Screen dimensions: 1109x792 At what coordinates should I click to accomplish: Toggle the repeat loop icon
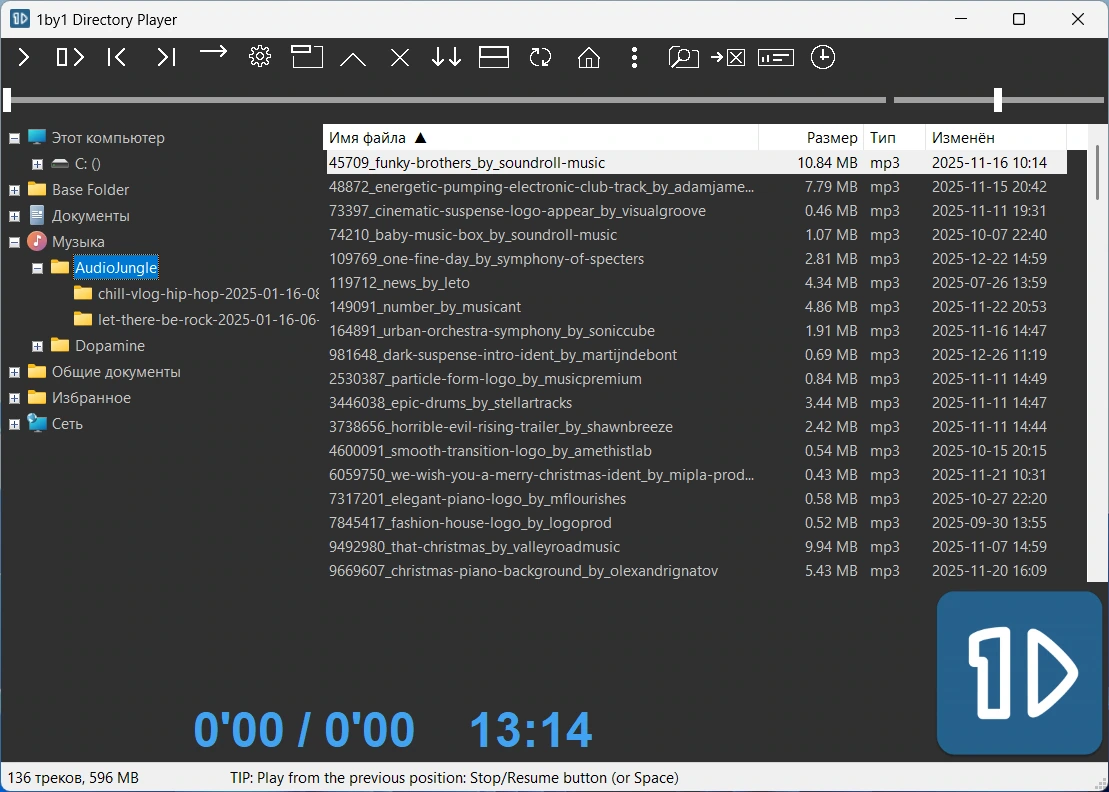click(x=540, y=57)
